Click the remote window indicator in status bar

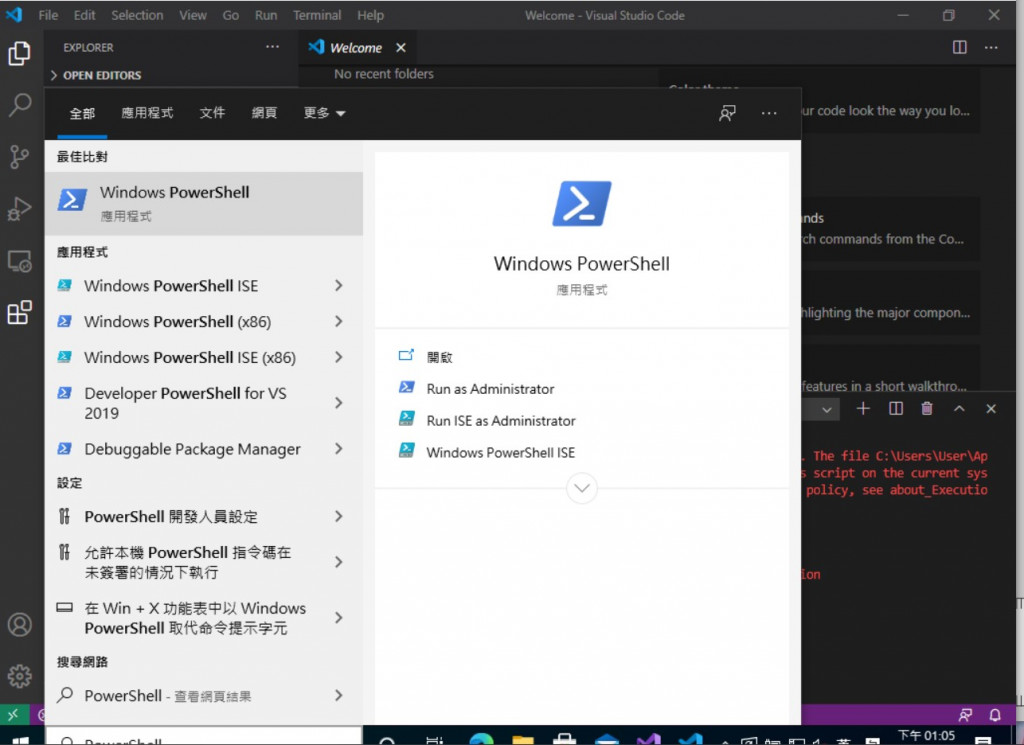click(13, 714)
